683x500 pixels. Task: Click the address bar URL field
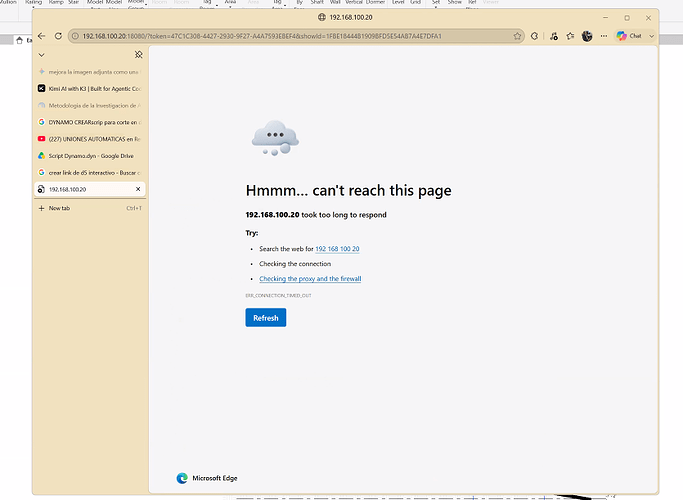pos(296,36)
